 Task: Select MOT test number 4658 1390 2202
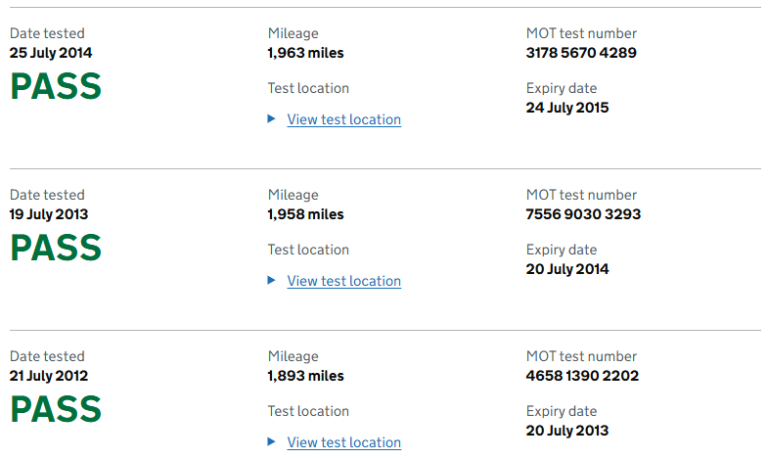click(582, 376)
